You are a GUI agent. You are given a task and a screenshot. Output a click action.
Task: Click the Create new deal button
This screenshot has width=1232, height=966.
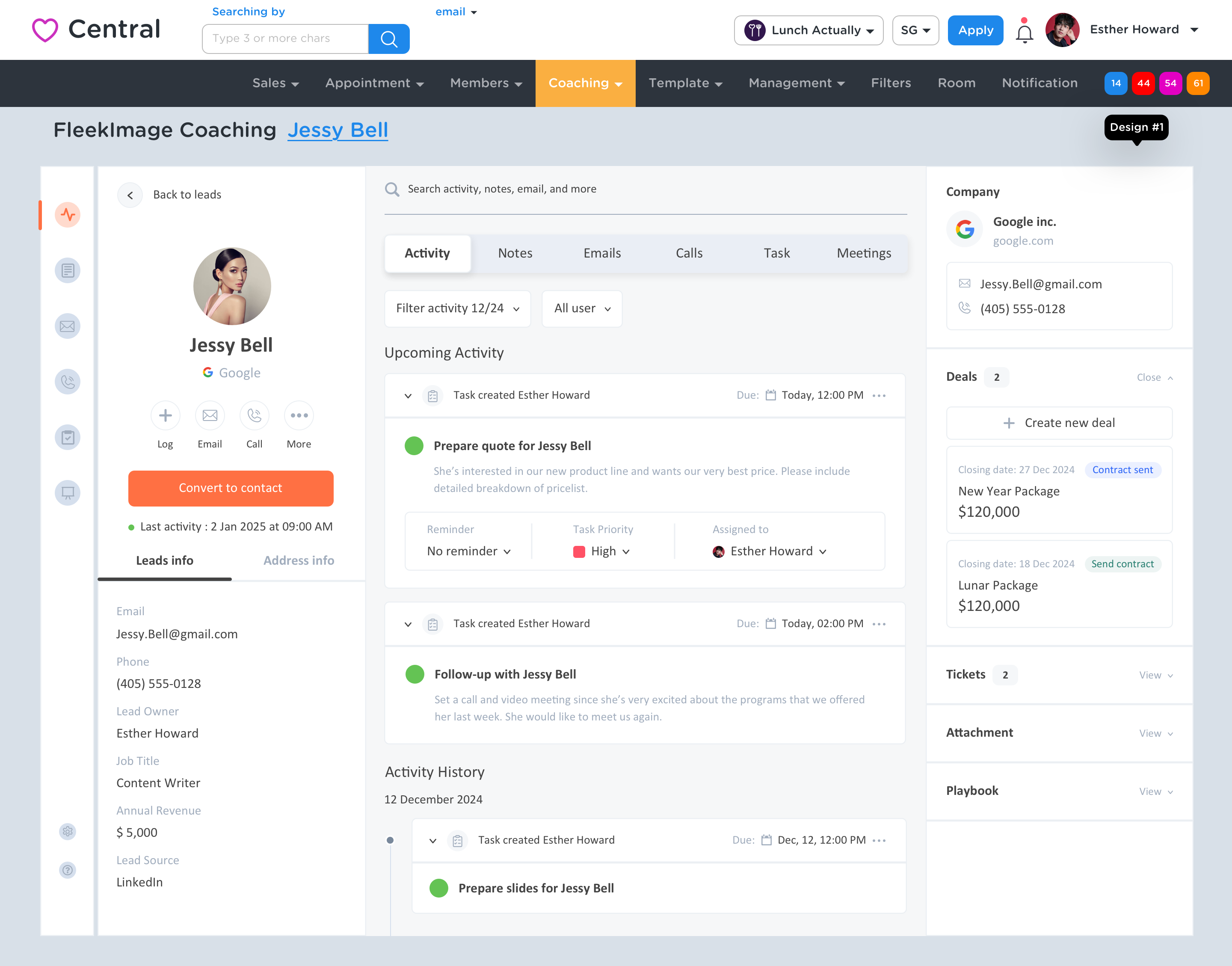coord(1059,423)
